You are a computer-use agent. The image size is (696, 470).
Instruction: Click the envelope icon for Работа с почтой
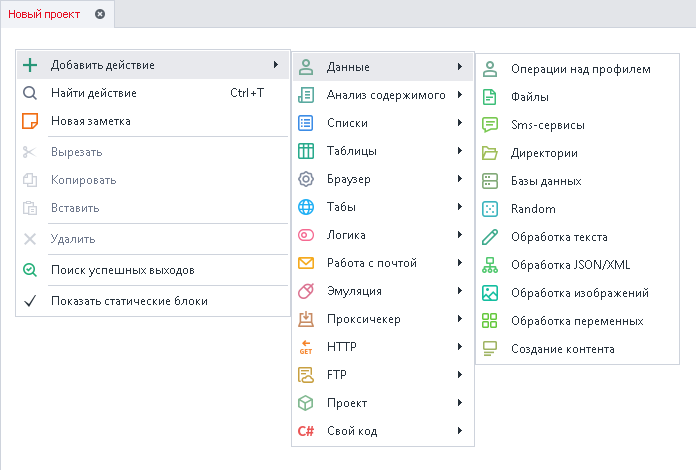pyautogui.click(x=306, y=263)
